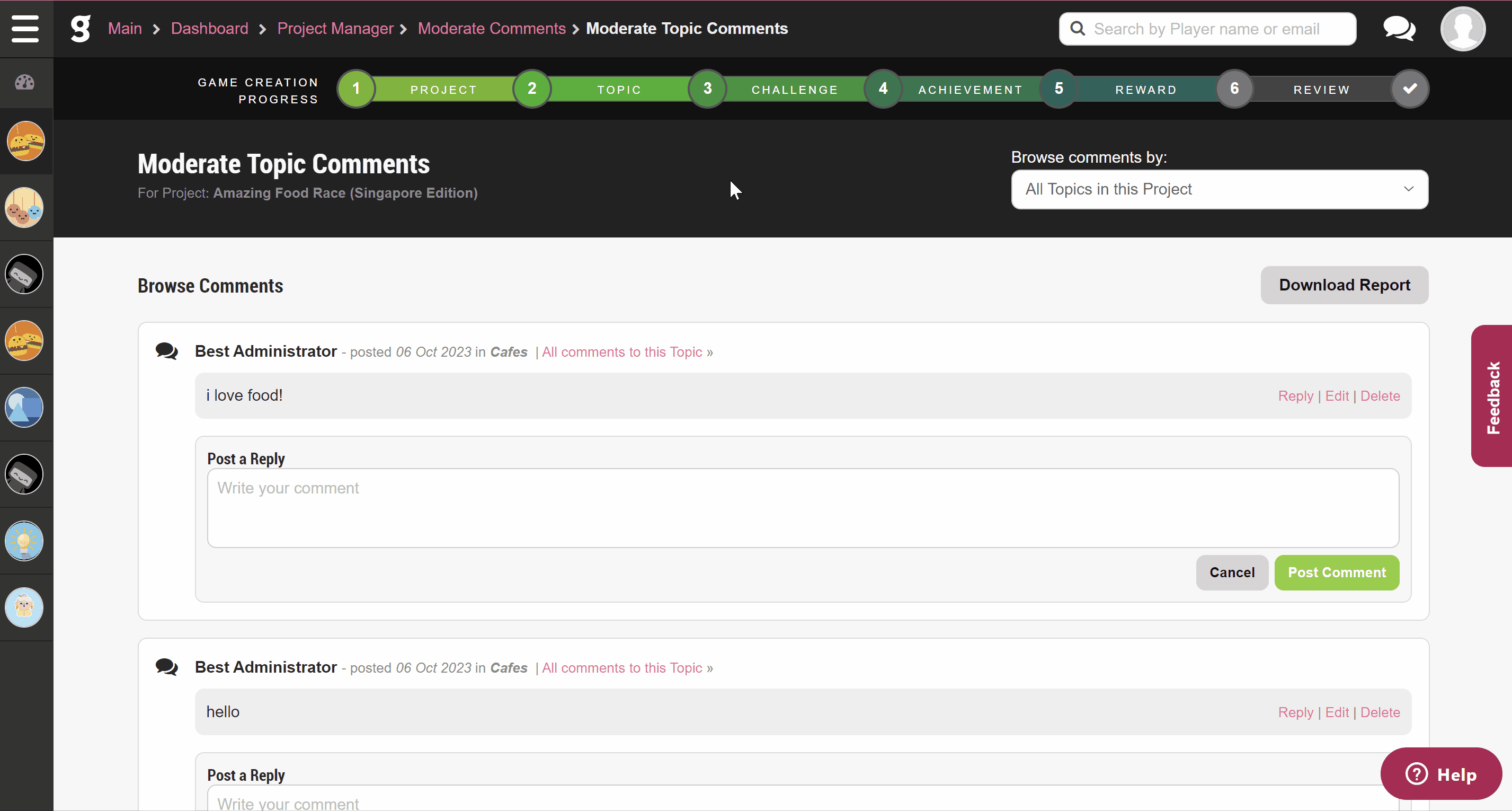Image resolution: width=1512 pixels, height=811 pixels.
Task: Select the blue mountain project in sidebar
Action: [x=25, y=408]
